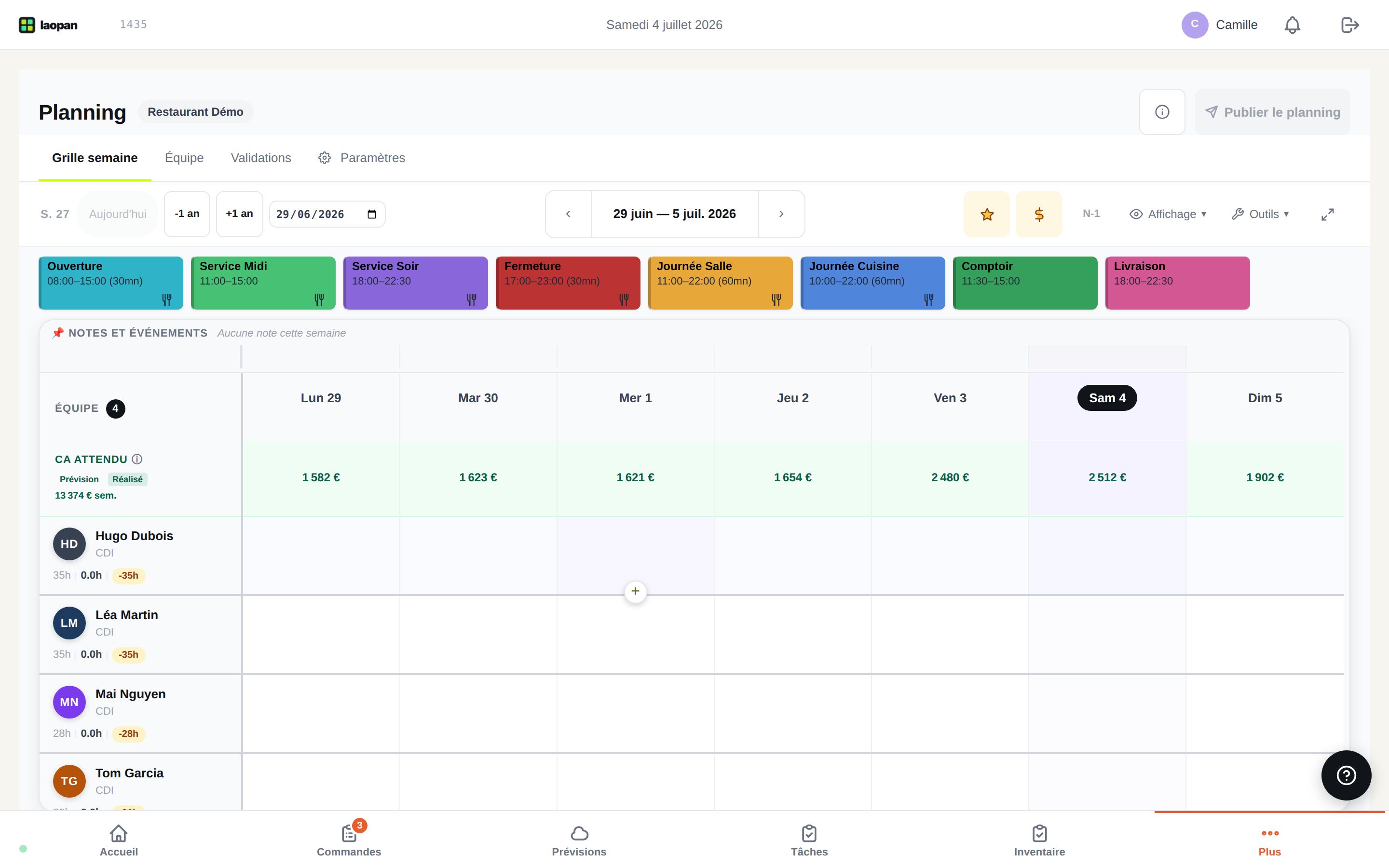Open the Plus more menu
The height and width of the screenshot is (868, 1389).
pyautogui.click(x=1269, y=841)
